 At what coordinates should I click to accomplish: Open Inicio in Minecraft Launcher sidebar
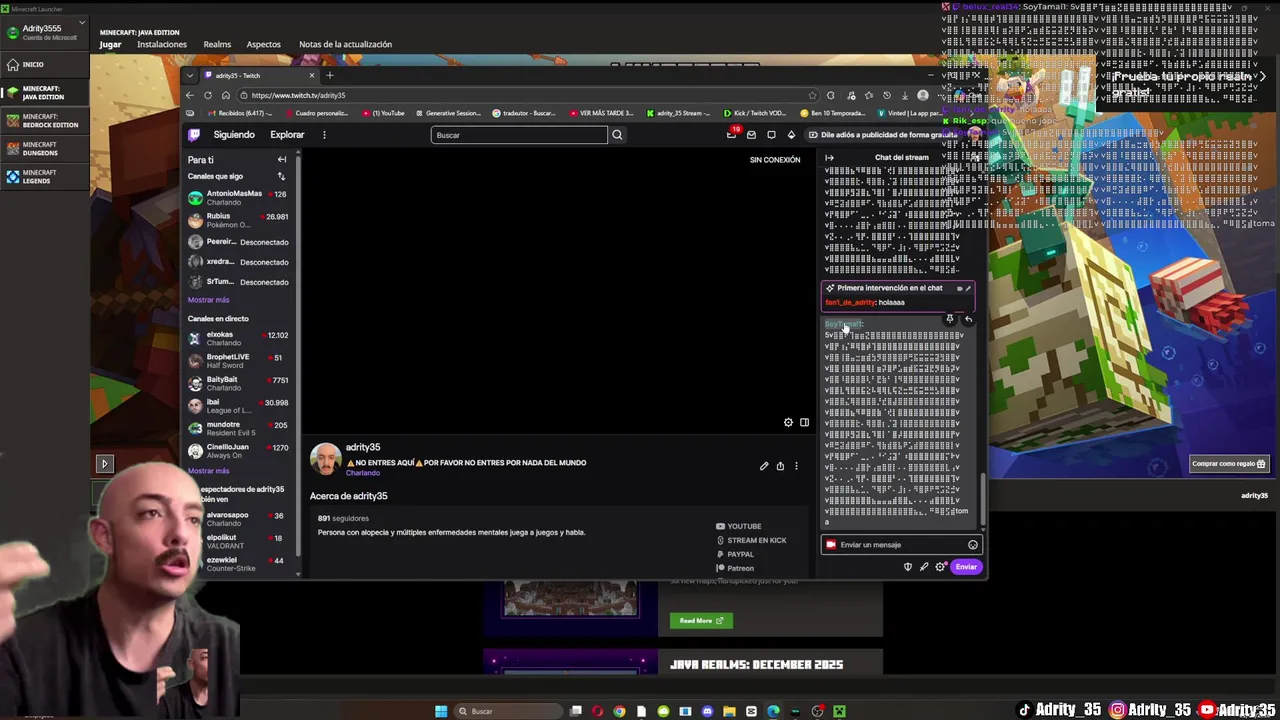(x=44, y=65)
